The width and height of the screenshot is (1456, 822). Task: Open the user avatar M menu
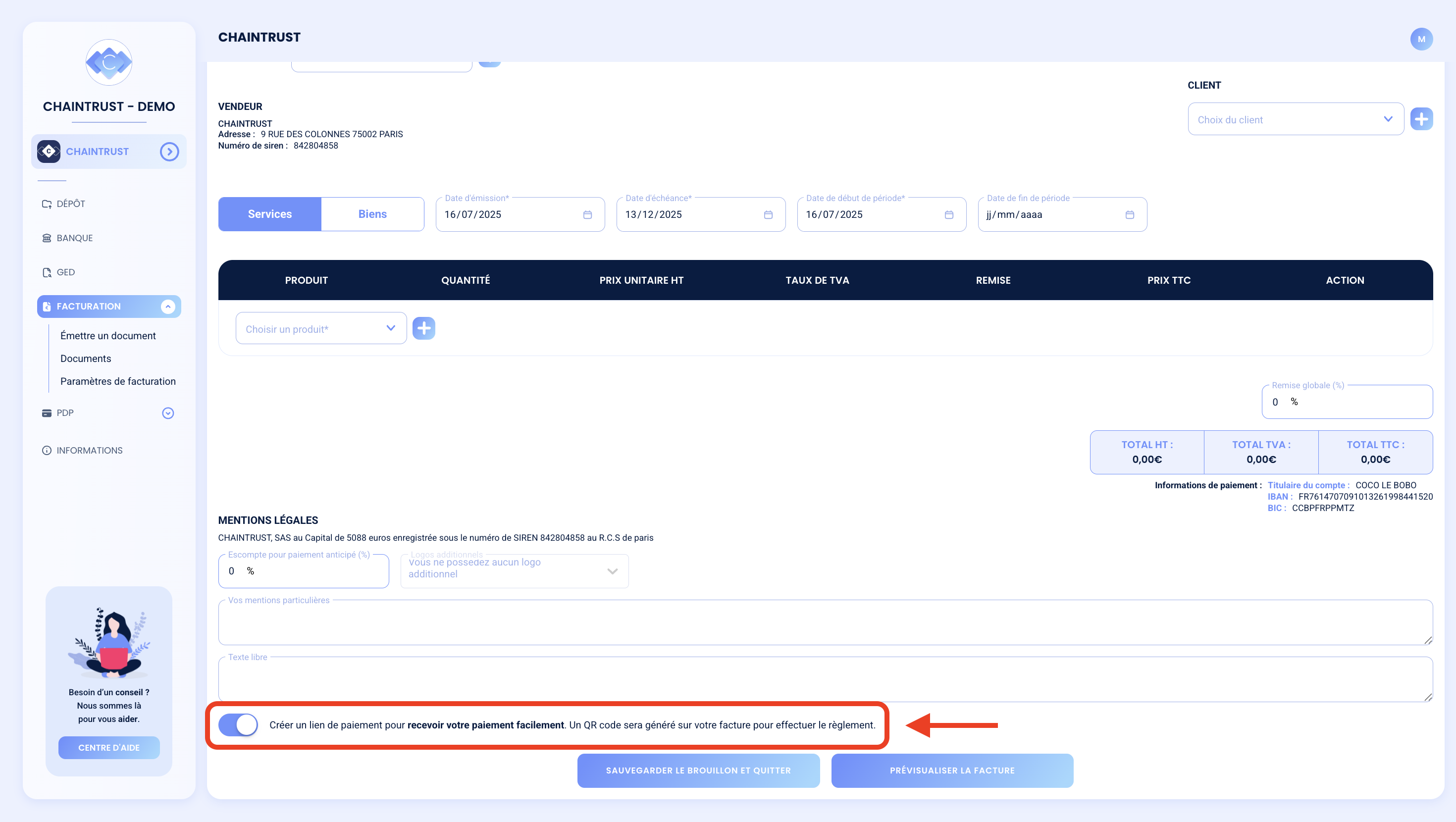(x=1421, y=39)
